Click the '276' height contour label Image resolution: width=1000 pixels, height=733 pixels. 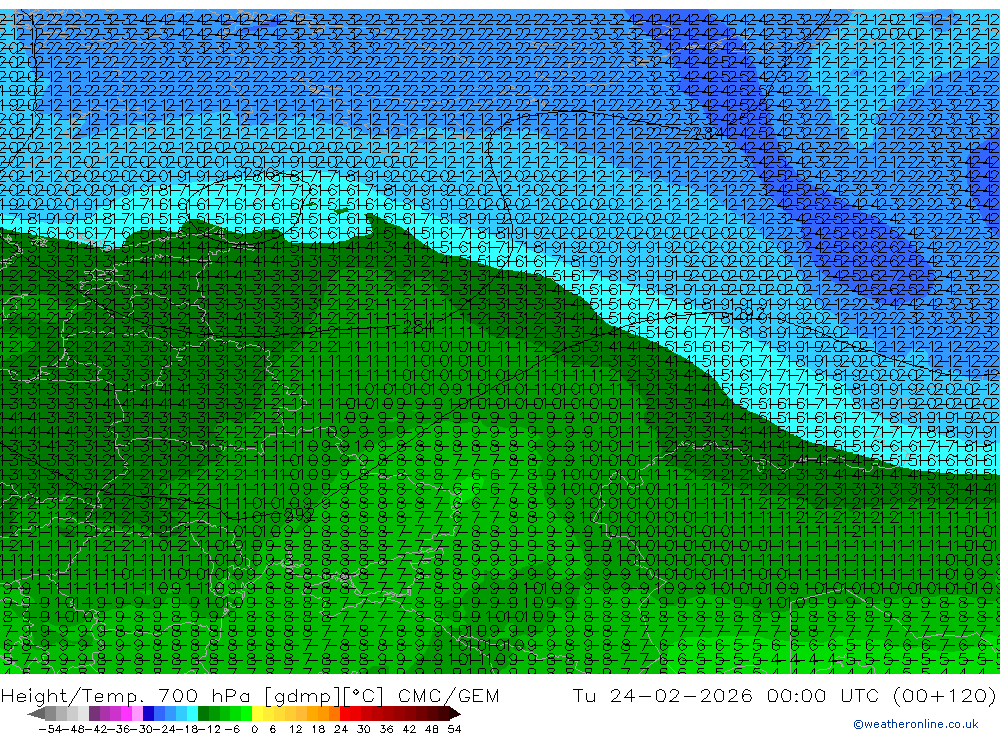tap(258, 174)
